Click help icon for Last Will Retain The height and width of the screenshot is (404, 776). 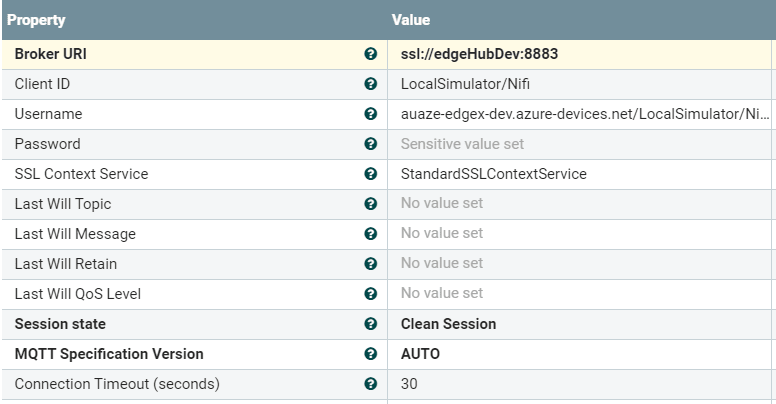370,264
